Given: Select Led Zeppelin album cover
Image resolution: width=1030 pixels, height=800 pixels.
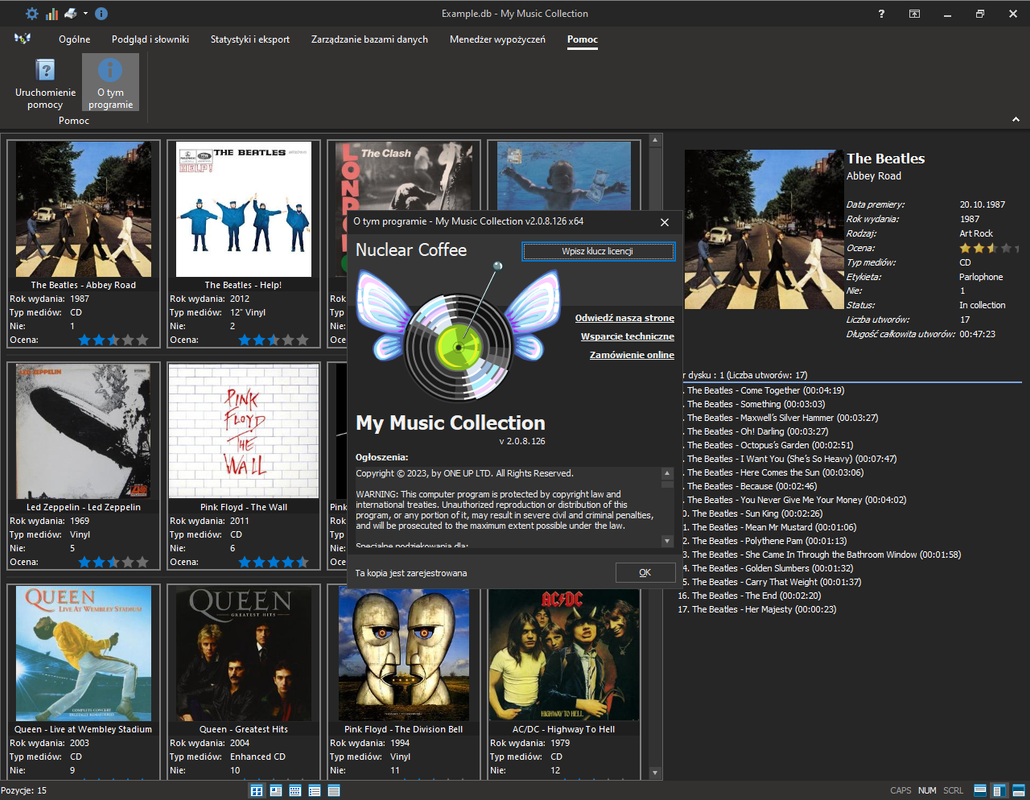Looking at the screenshot, I should [x=83, y=432].
